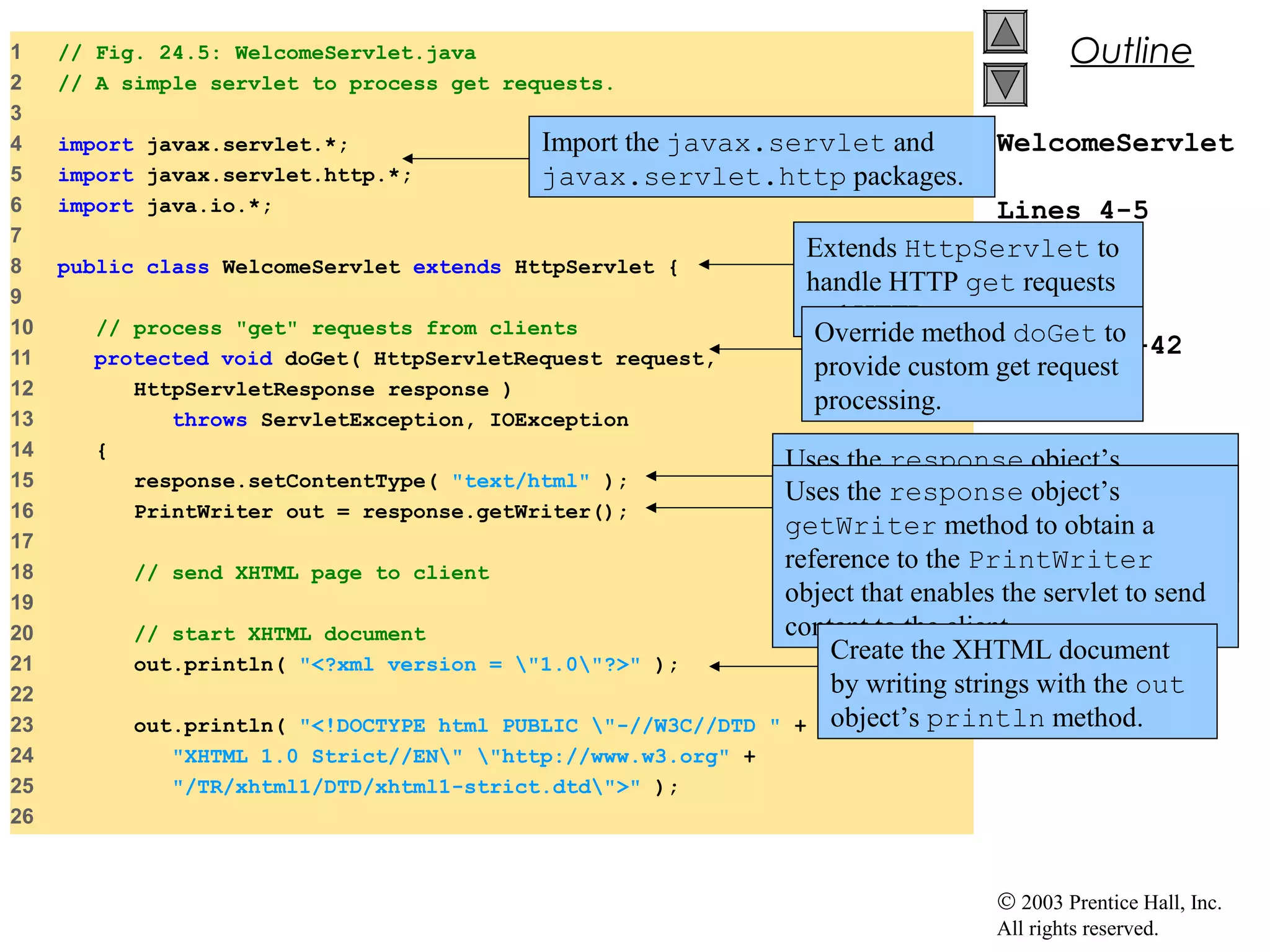
Task: Click the code line "import javax.servlet.http.*;"
Action: click(235, 175)
